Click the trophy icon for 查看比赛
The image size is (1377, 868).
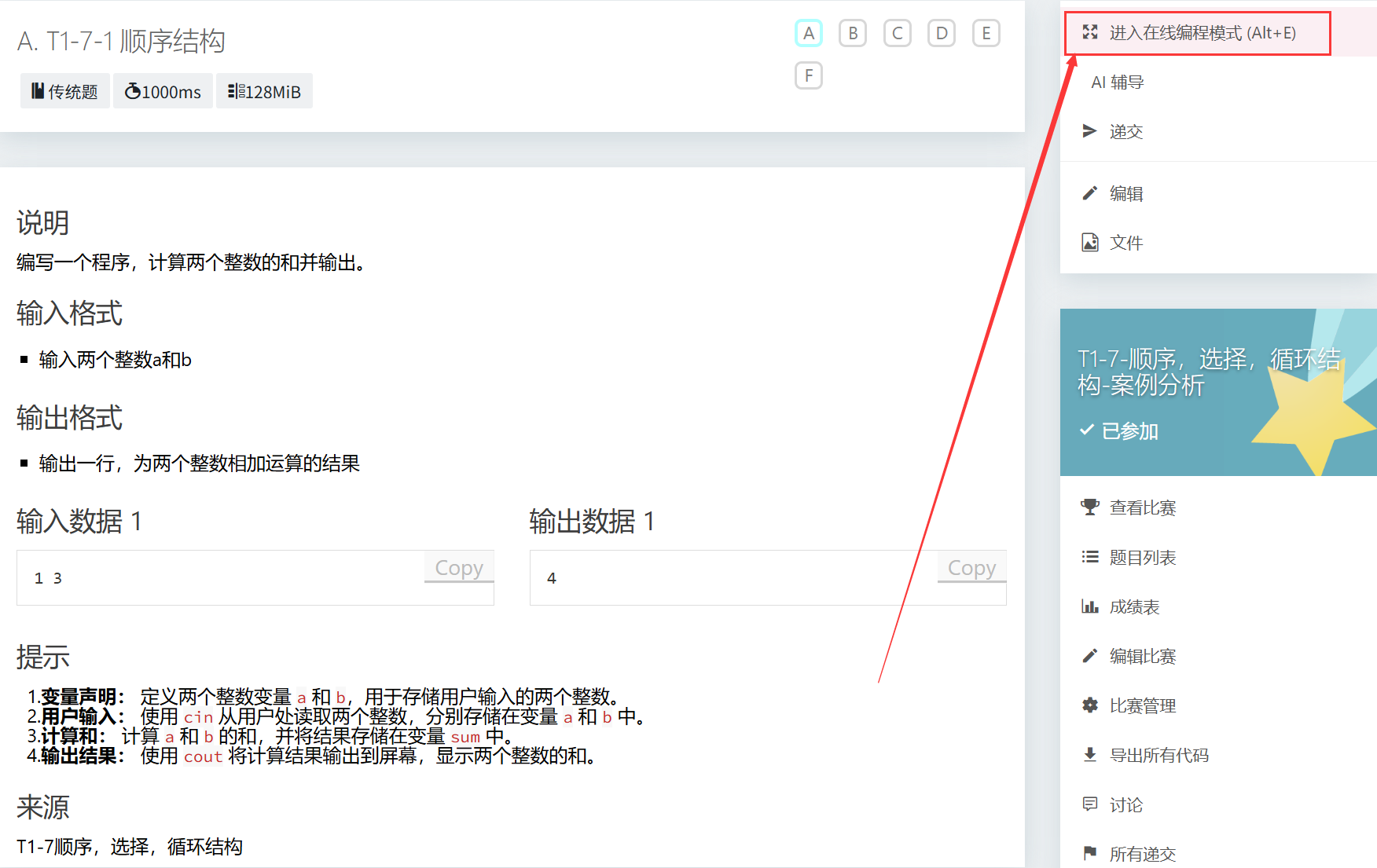(1089, 507)
